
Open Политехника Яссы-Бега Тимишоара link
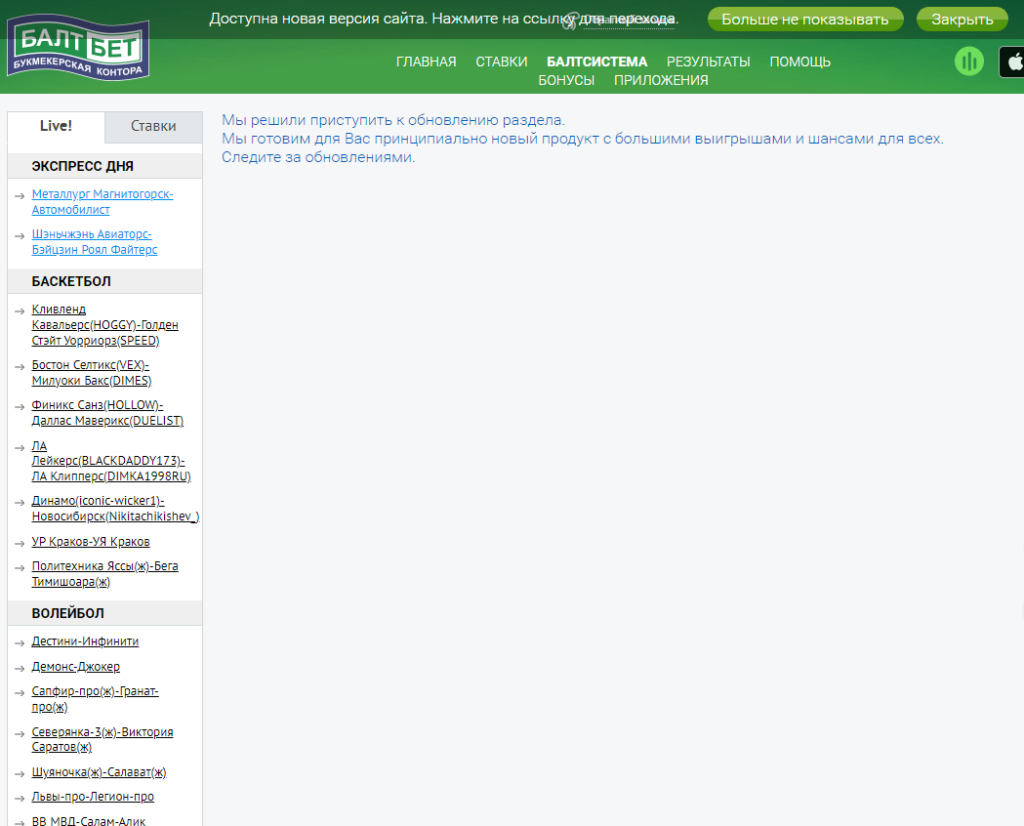point(105,574)
